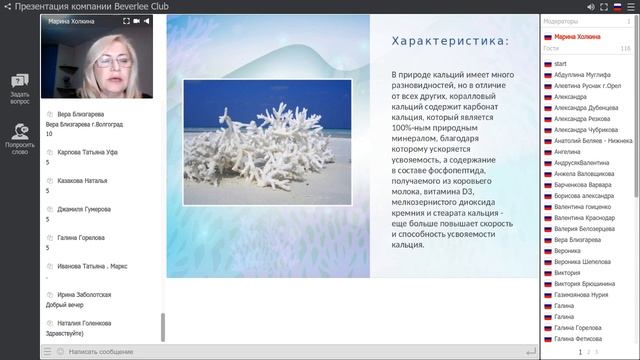Select participant Ангелина
This screenshot has height=360, width=640.
[567, 152]
